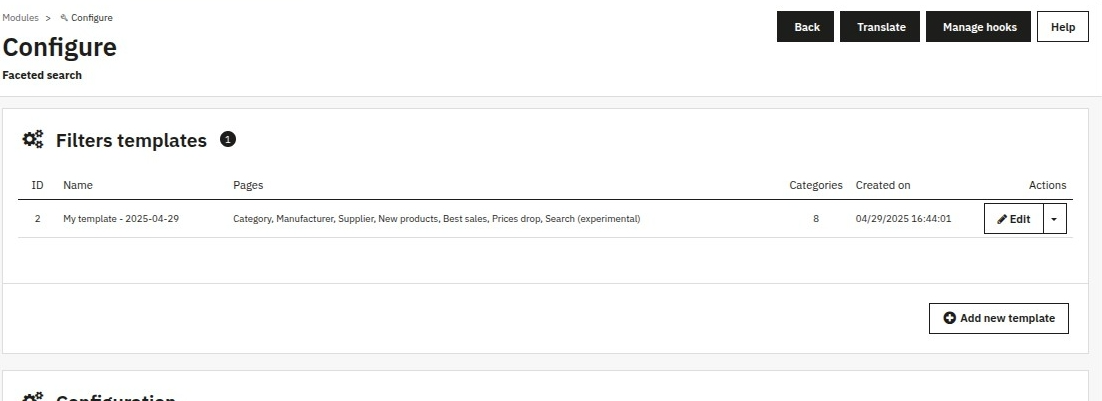Open Manage hooks
This screenshot has width=1102, height=401.
pos(978,27)
